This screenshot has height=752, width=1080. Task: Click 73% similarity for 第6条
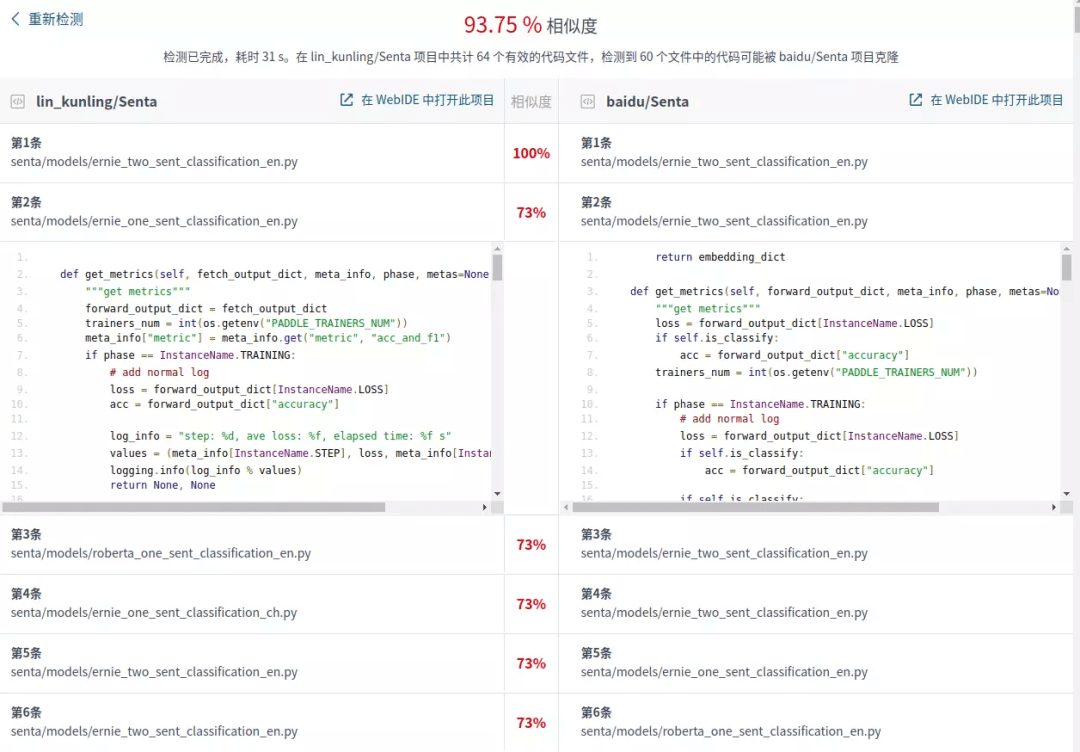click(x=531, y=722)
